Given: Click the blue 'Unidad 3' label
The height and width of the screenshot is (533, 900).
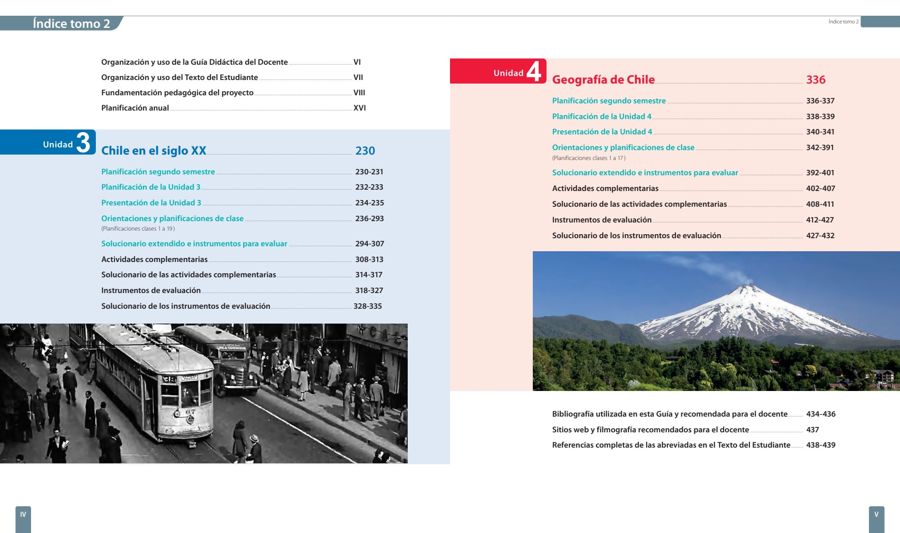Looking at the screenshot, I should click(x=48, y=142).
